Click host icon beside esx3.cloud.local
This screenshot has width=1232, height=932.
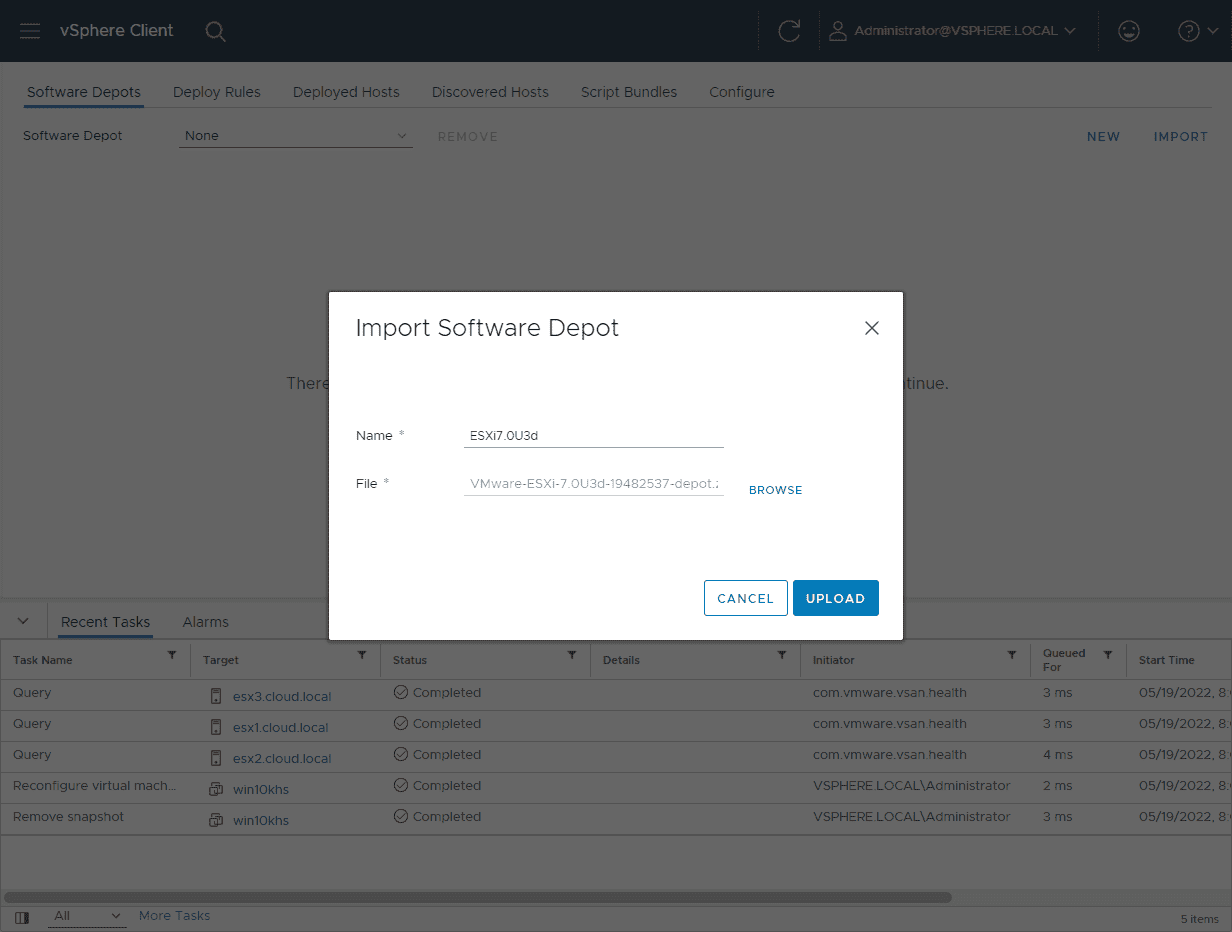click(x=215, y=696)
